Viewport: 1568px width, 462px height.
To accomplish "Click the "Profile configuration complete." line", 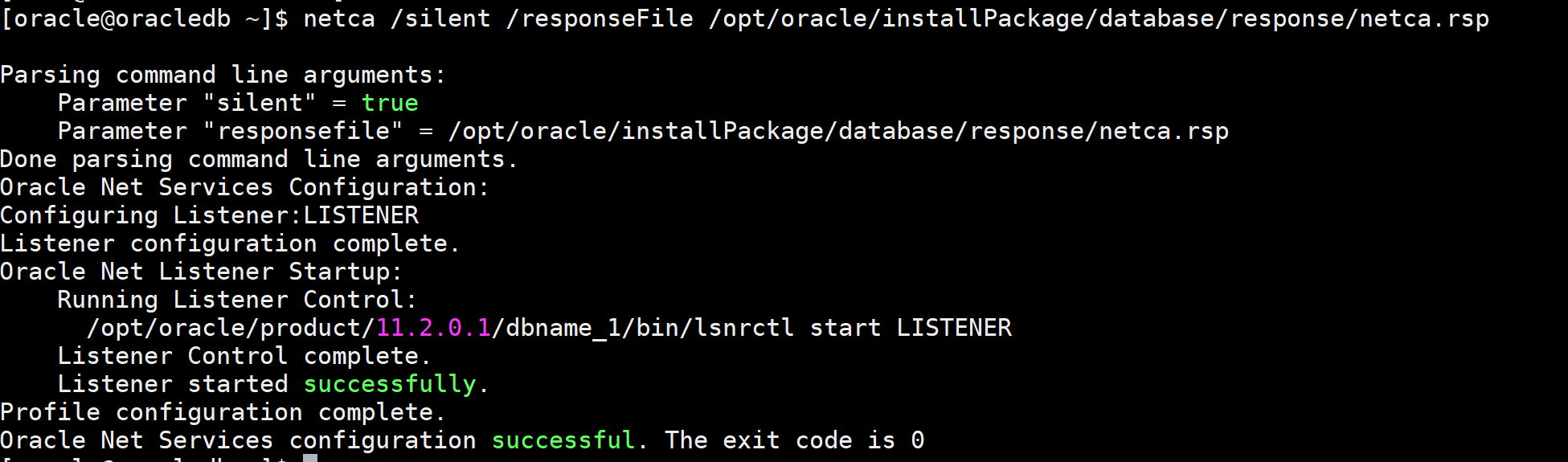I will click(x=223, y=412).
